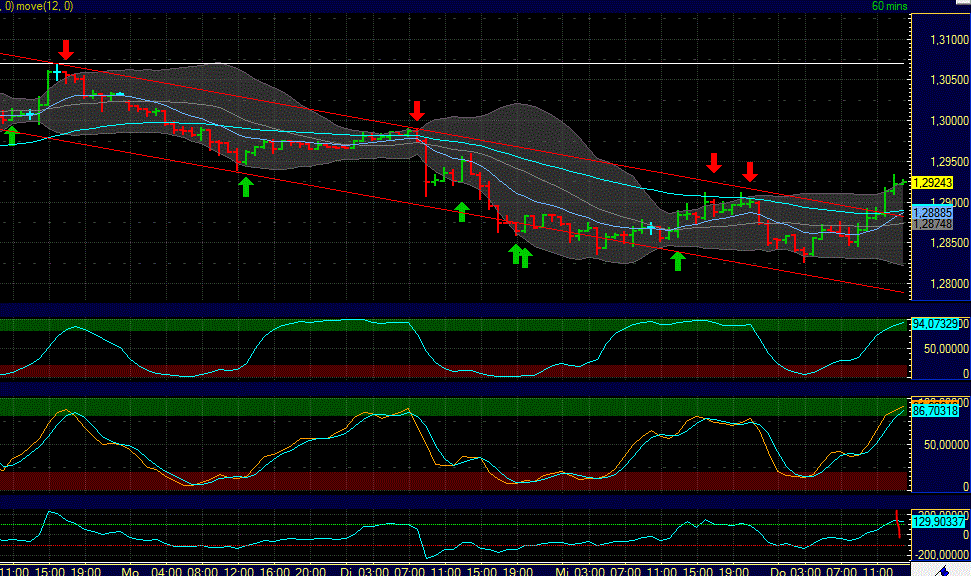Viewport: 971px width, 576px height.
Task: Click the red sell arrow at the chart top-left
Action: (x=65, y=48)
